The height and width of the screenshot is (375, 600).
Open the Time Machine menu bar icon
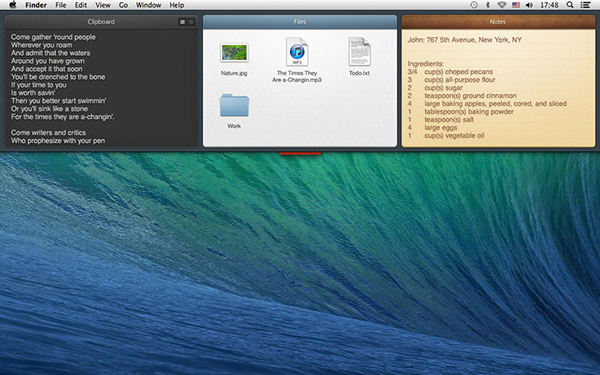(474, 5)
